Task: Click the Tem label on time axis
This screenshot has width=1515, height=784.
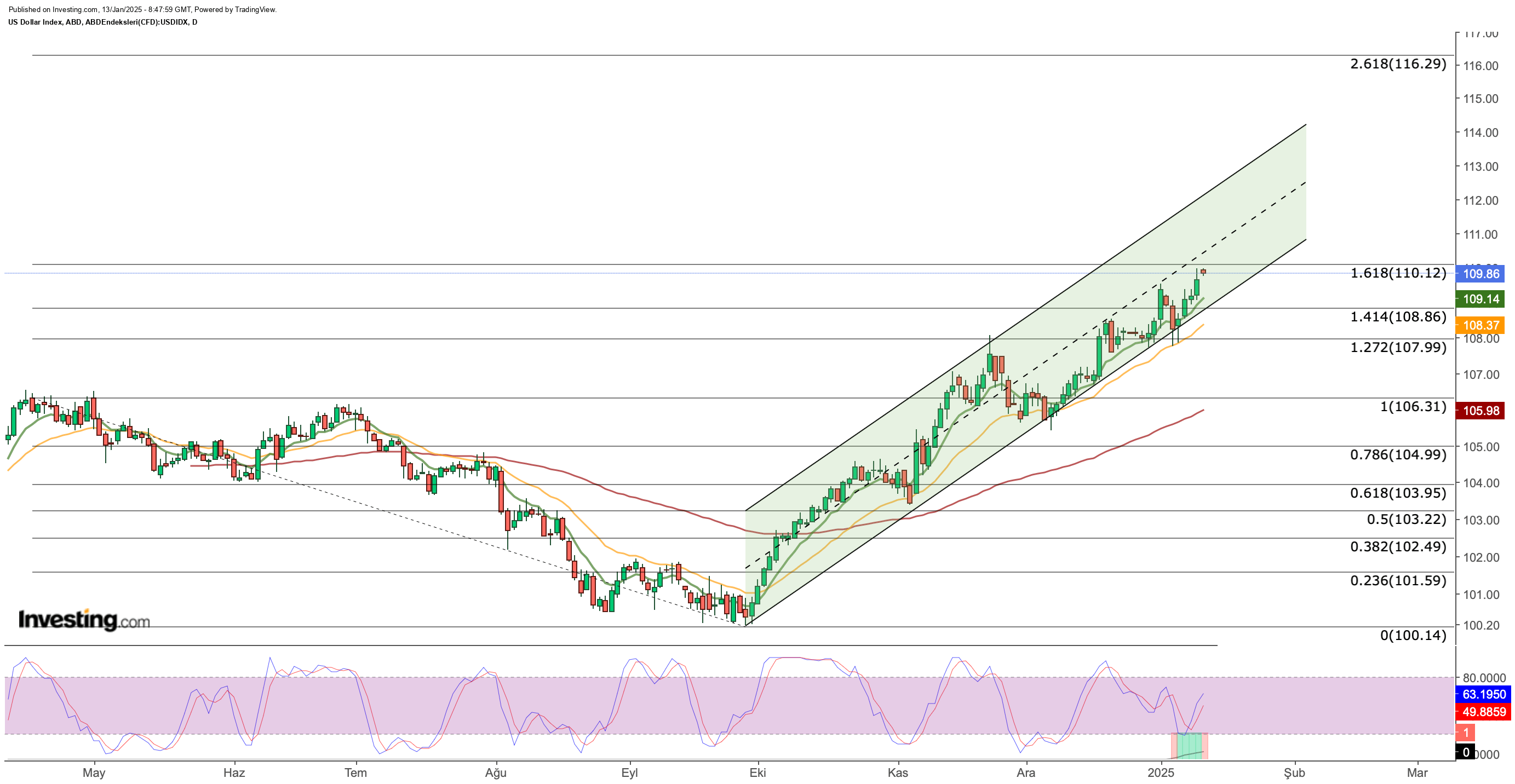Action: click(355, 773)
